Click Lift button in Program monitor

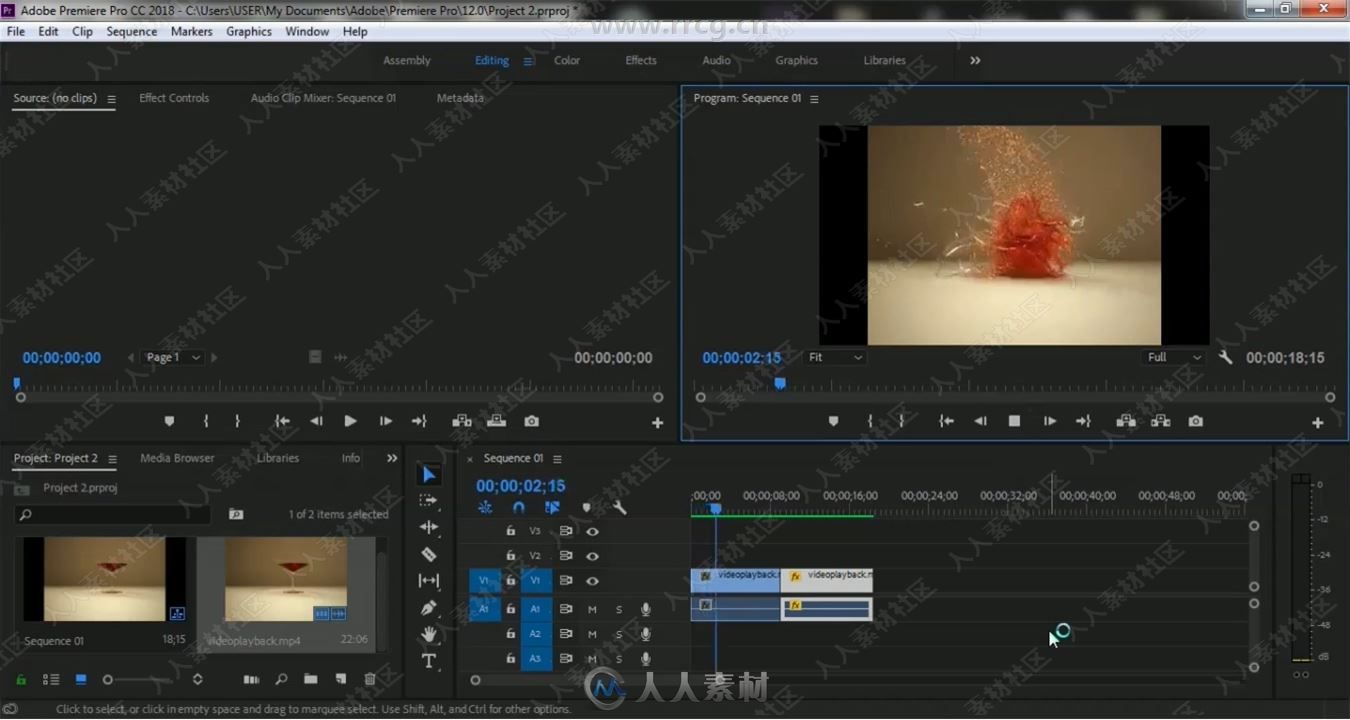[x=1126, y=422]
